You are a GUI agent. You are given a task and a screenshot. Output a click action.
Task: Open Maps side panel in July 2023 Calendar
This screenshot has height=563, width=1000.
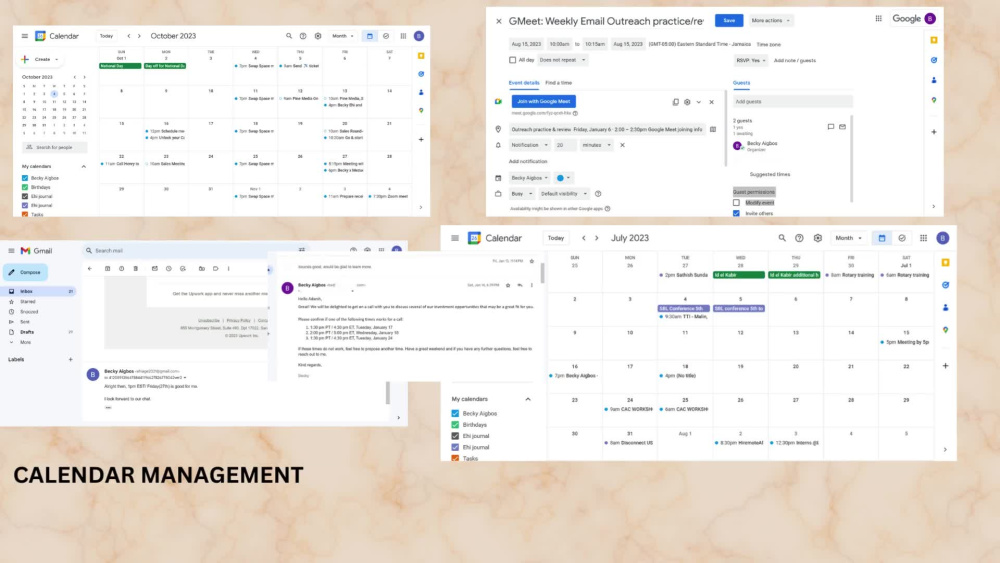click(x=945, y=330)
